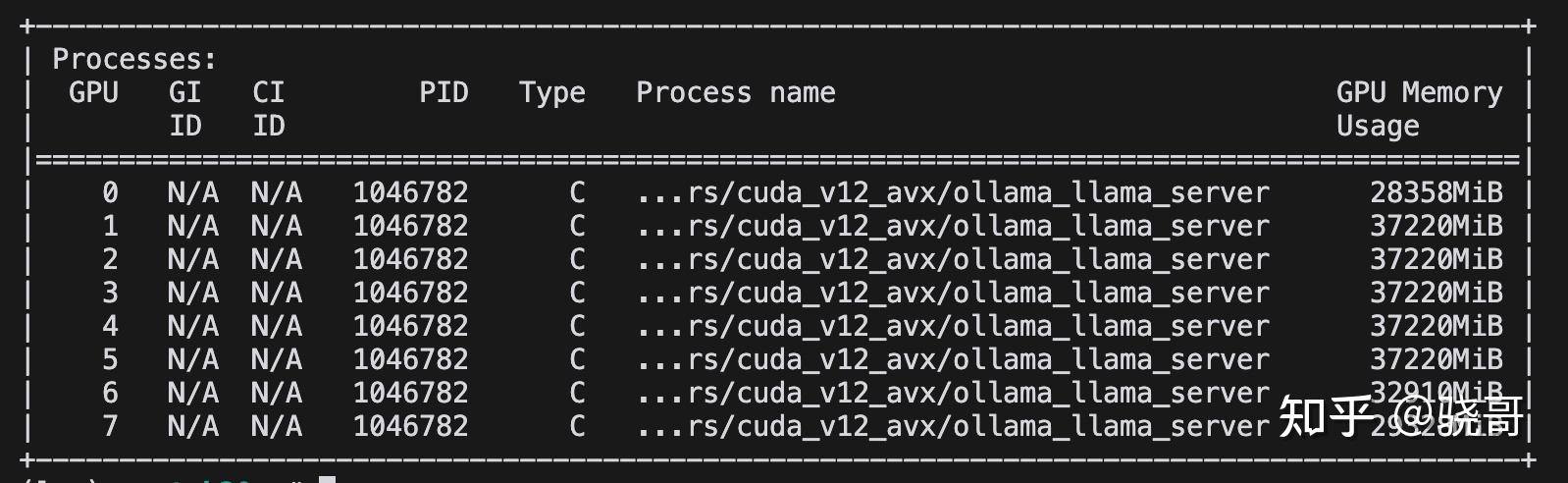Click the 28358MiB memory value
This screenshot has height=483, width=1568.
(1436, 192)
